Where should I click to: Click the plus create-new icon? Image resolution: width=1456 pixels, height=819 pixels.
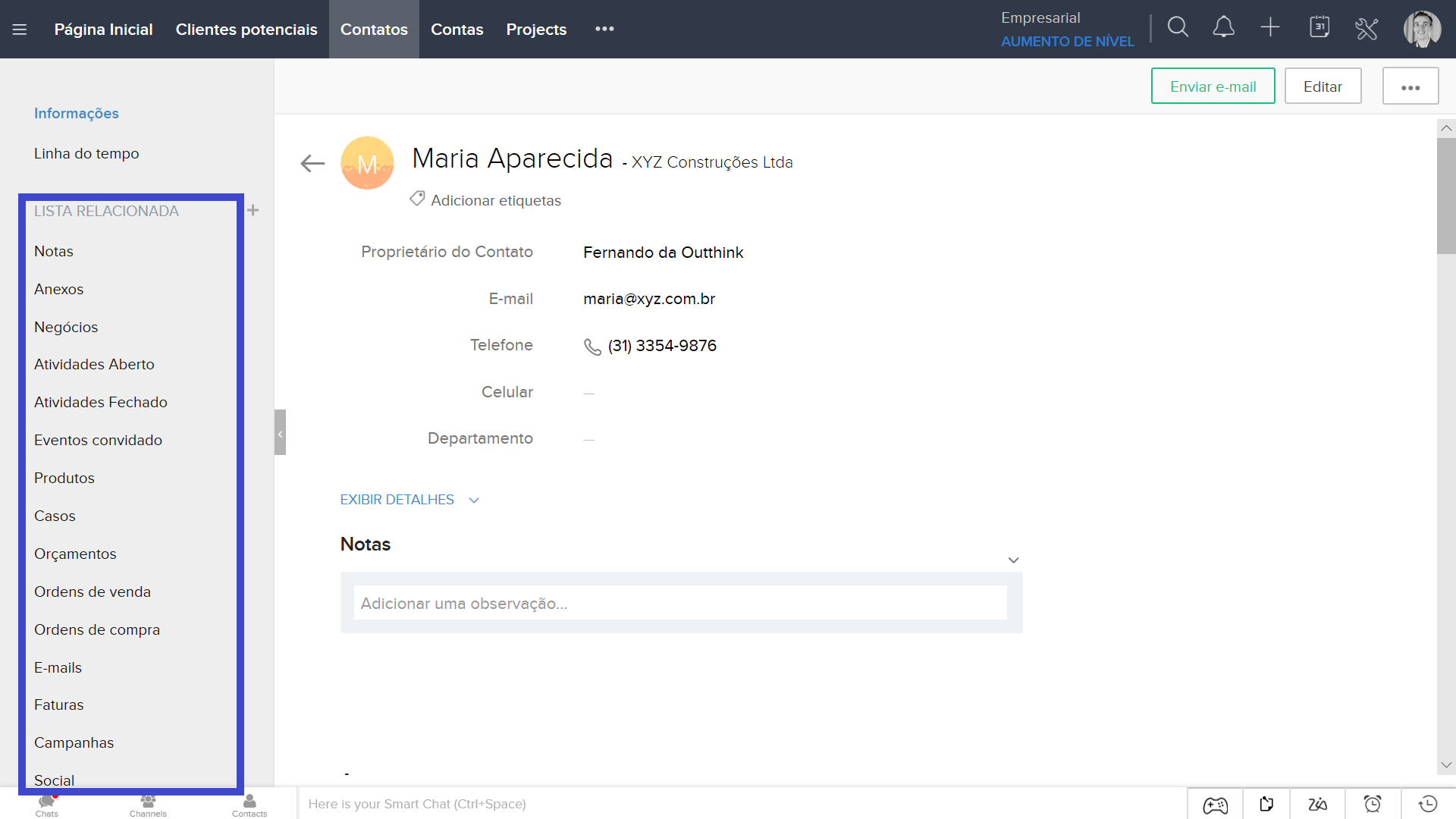tap(1270, 28)
